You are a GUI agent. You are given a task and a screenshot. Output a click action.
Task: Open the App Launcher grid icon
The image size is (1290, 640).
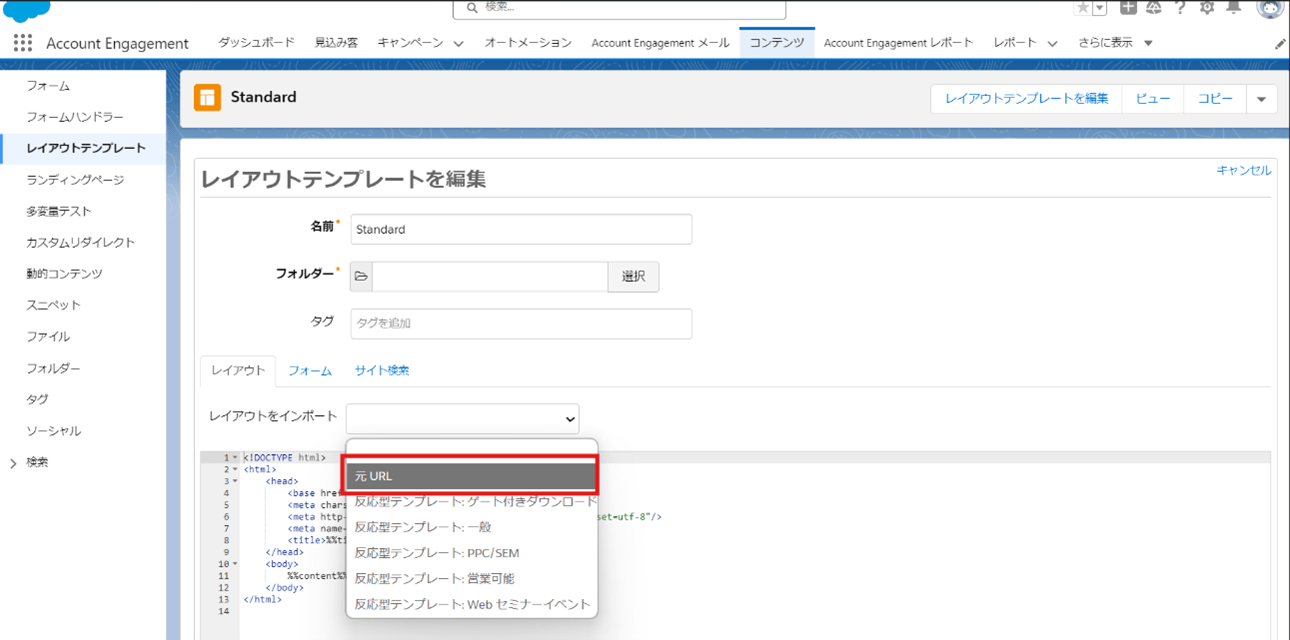tap(22, 43)
